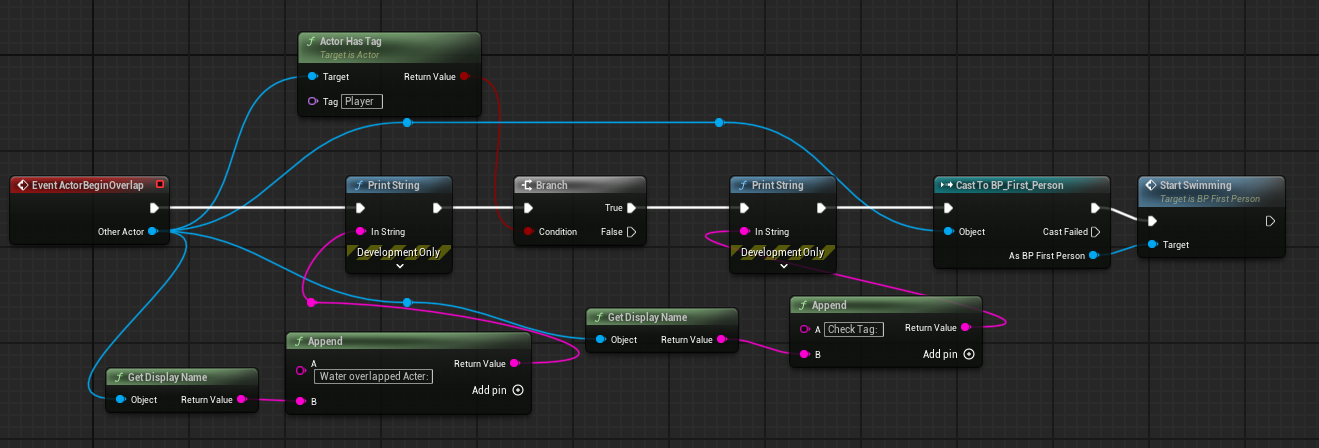Click the Check Tag: text field

click(x=854, y=329)
